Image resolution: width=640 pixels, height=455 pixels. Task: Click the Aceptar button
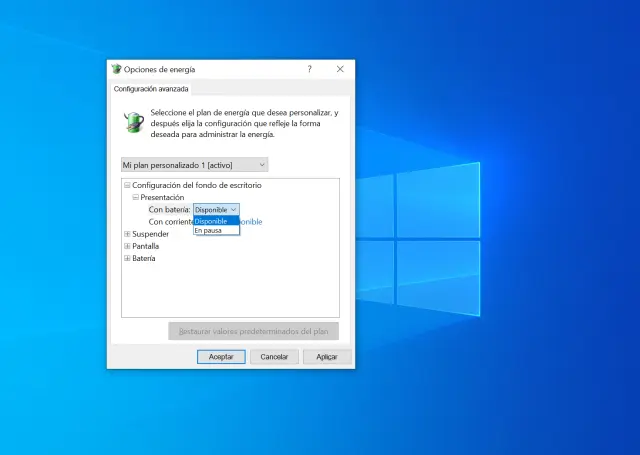point(221,356)
